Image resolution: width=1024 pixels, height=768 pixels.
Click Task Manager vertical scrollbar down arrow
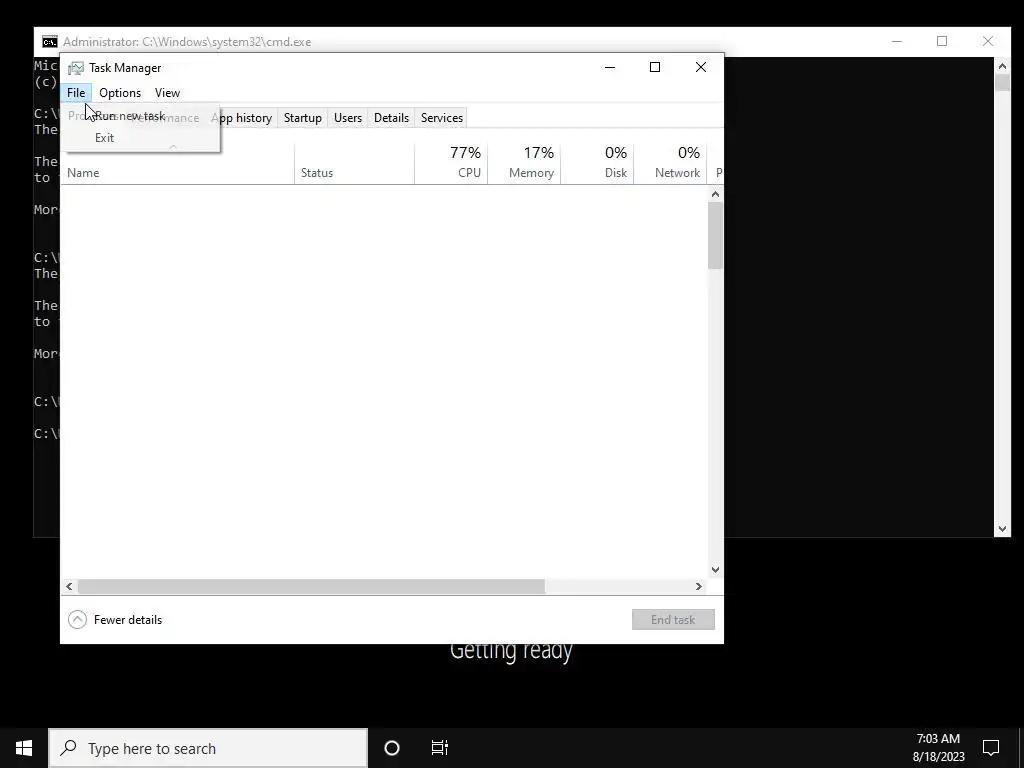(715, 569)
